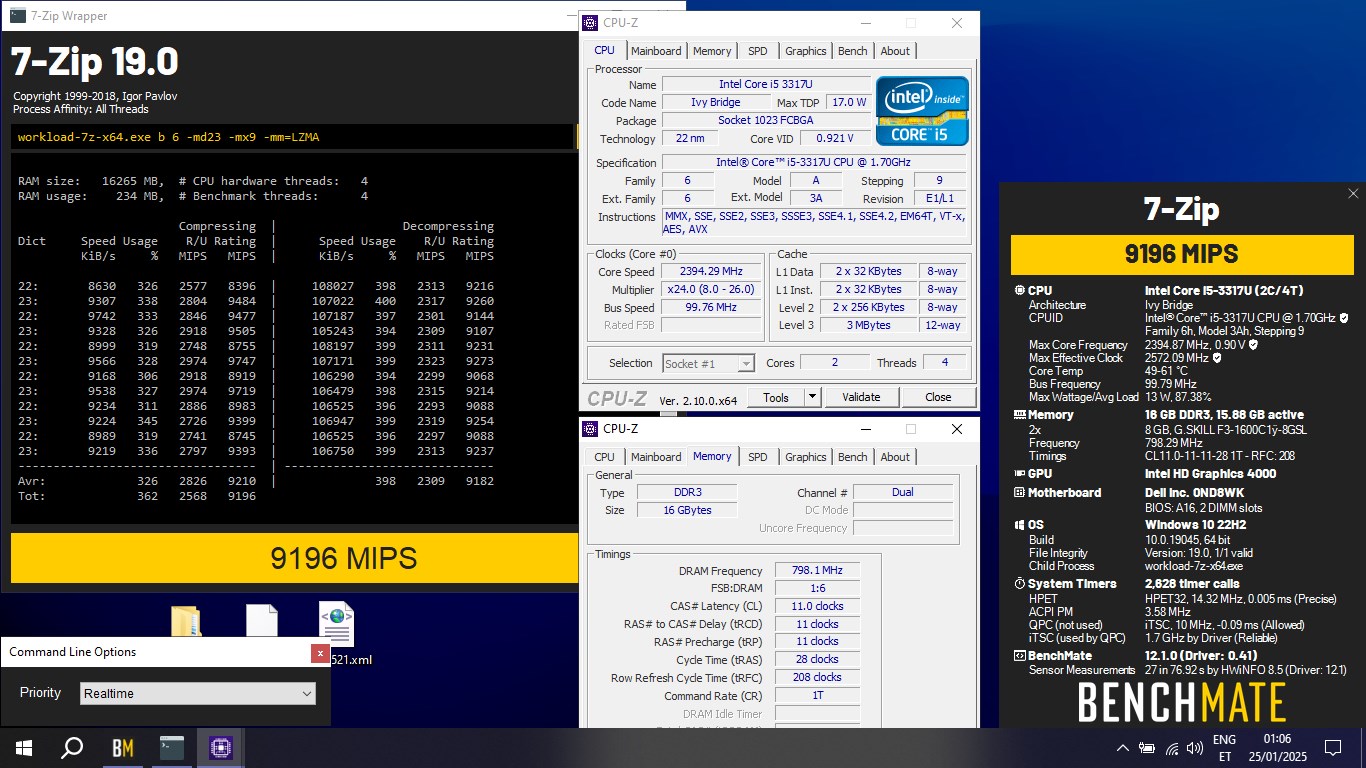Click the Tools button in CPU-Z
Screen dimensions: 1366x768
point(776,397)
